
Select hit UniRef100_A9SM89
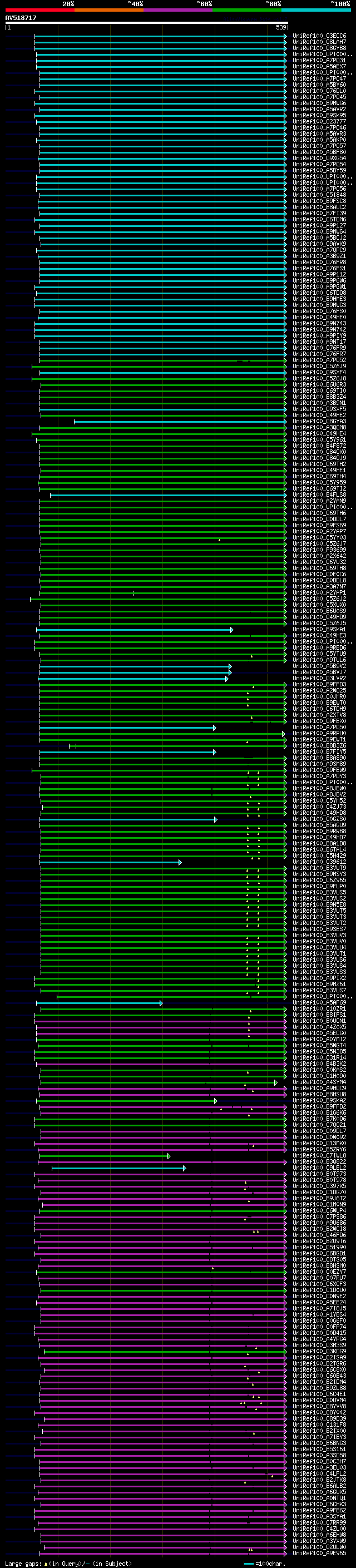(319, 764)
